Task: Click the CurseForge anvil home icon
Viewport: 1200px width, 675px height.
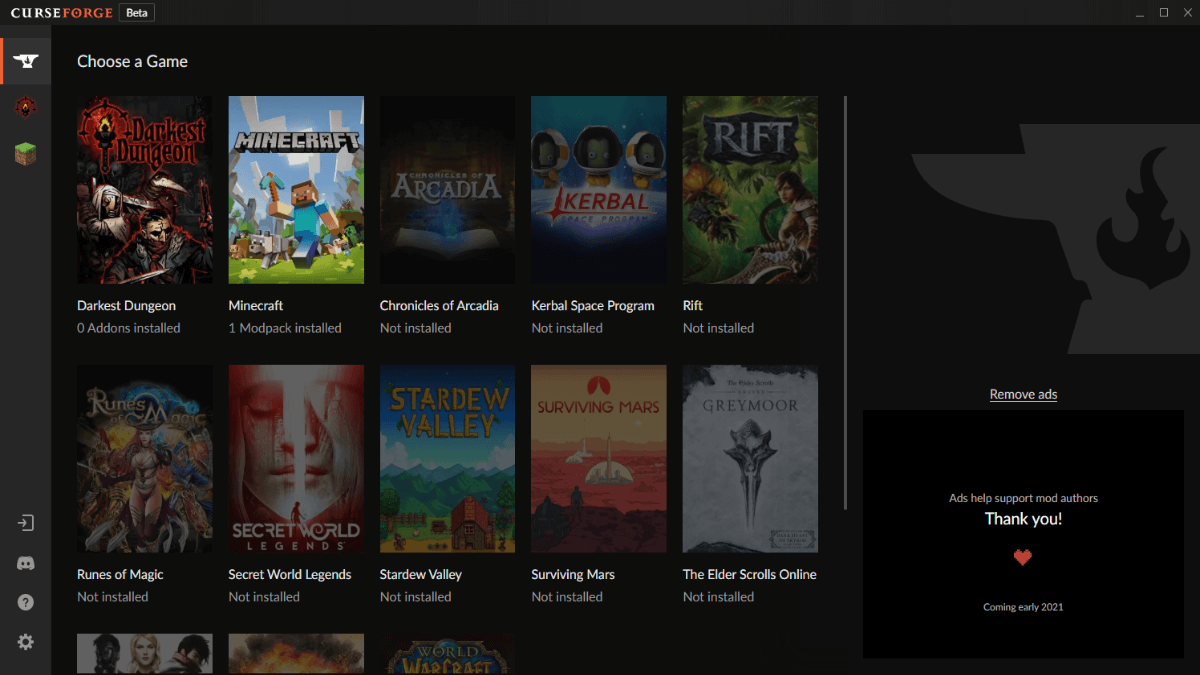Action: pyautogui.click(x=26, y=61)
